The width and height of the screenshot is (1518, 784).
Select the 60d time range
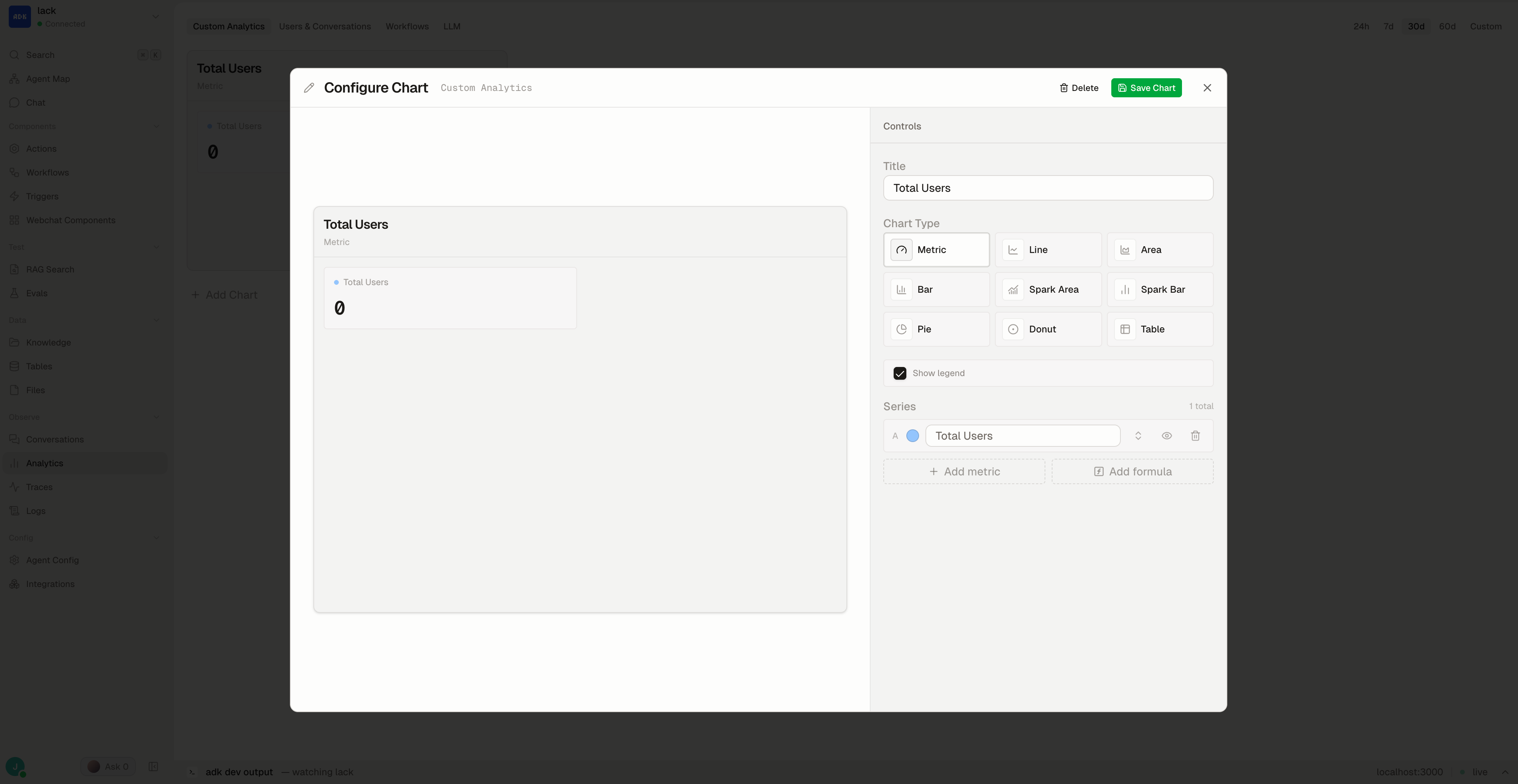1447,27
